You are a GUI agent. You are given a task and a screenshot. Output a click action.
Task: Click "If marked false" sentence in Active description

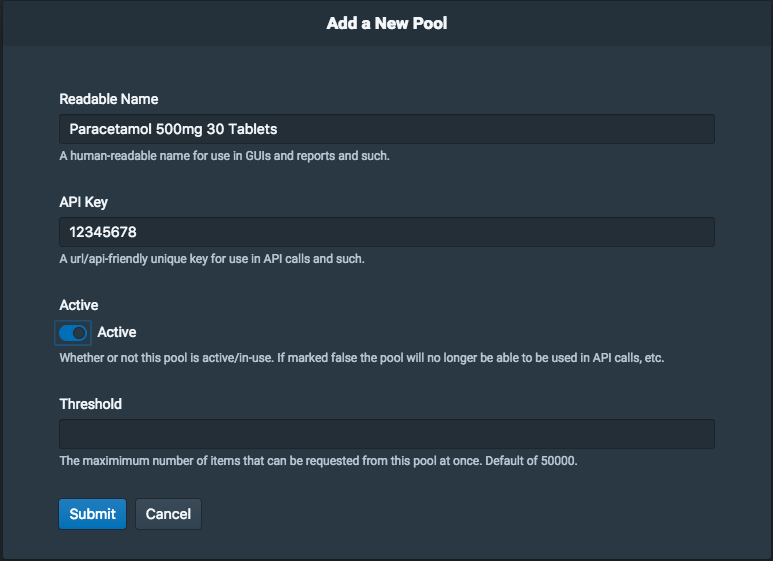click(471, 358)
